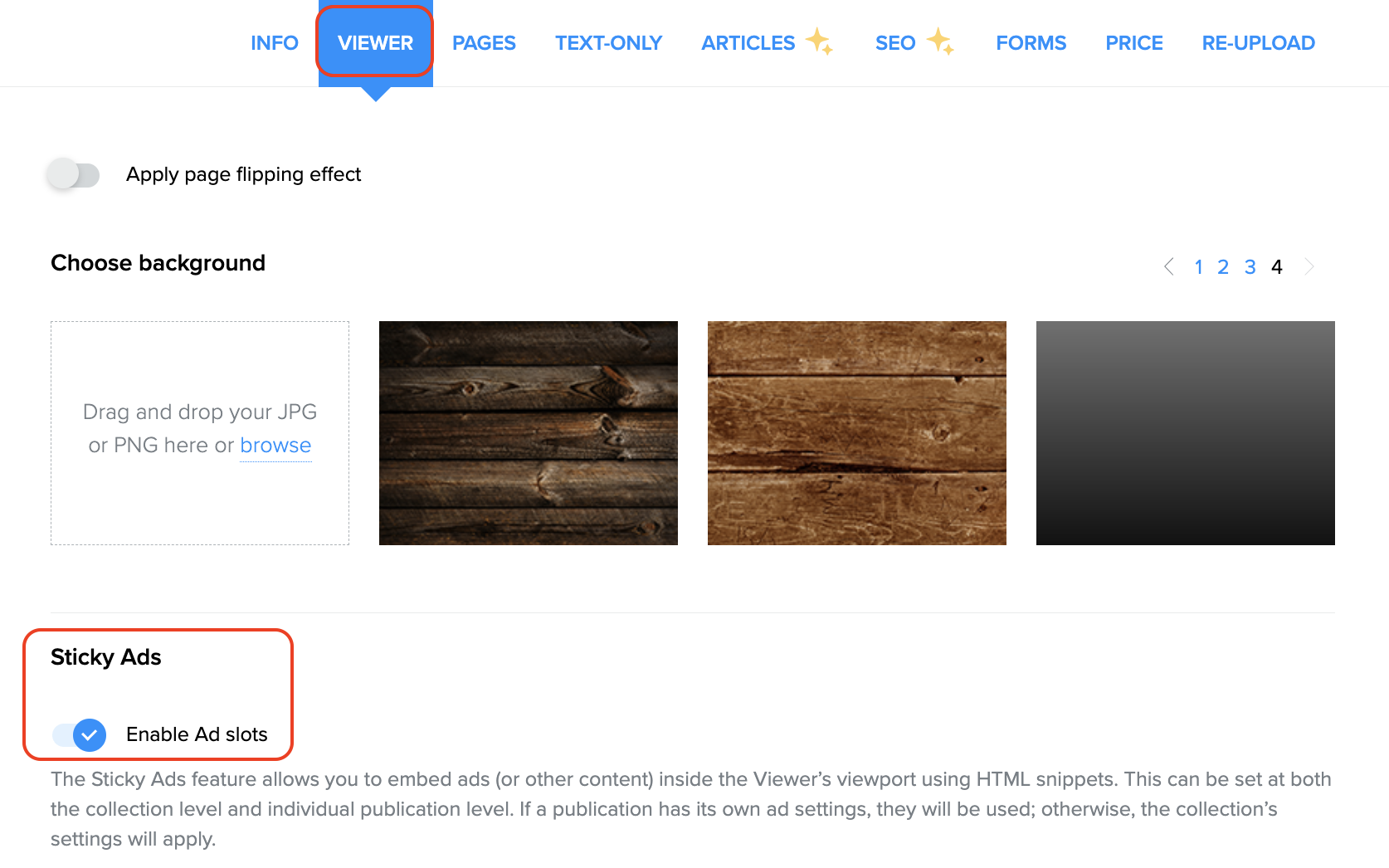Select the VIEWER tab
The width and height of the screenshot is (1389, 868).
(x=375, y=43)
